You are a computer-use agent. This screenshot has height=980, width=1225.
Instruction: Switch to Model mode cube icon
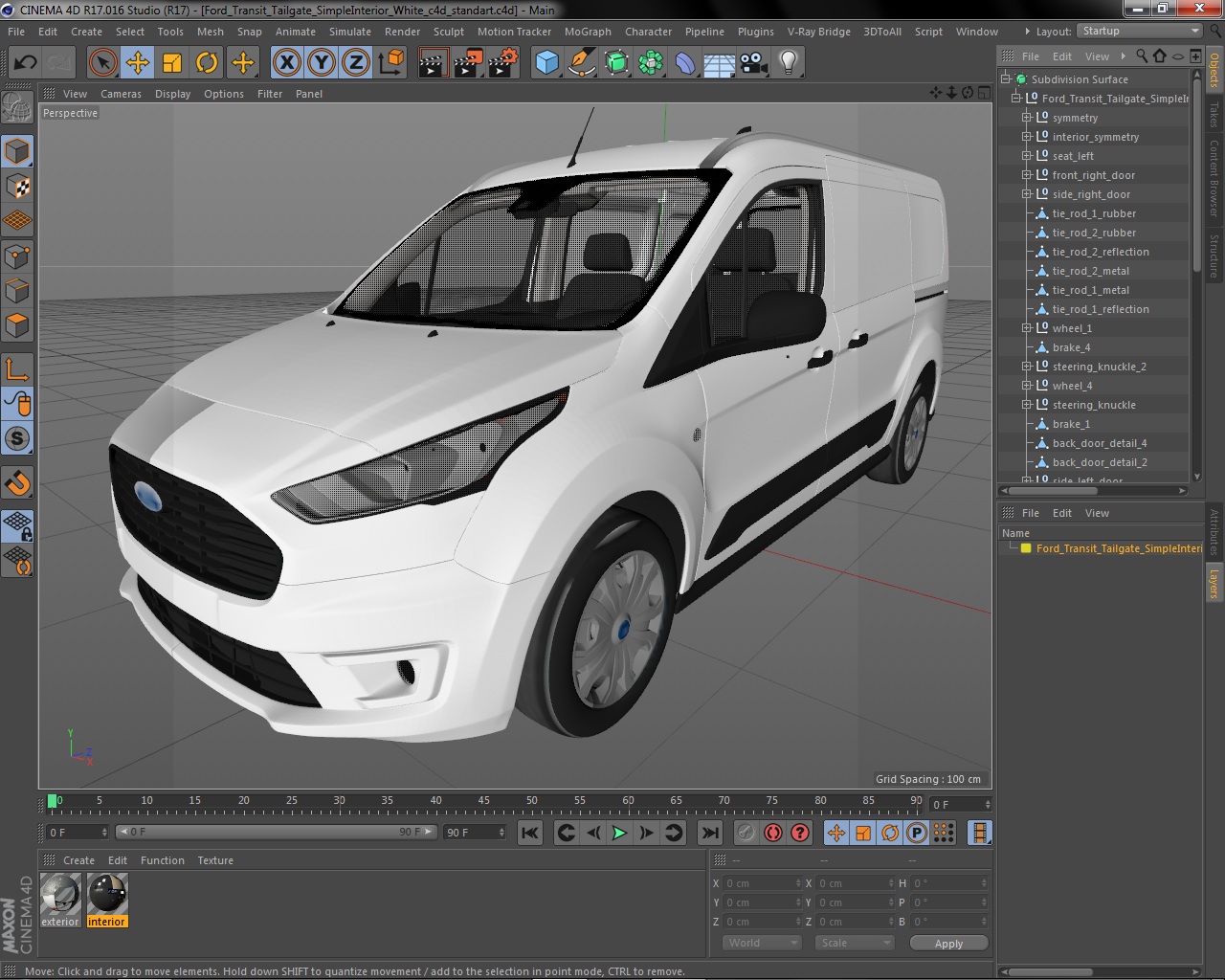(x=17, y=151)
